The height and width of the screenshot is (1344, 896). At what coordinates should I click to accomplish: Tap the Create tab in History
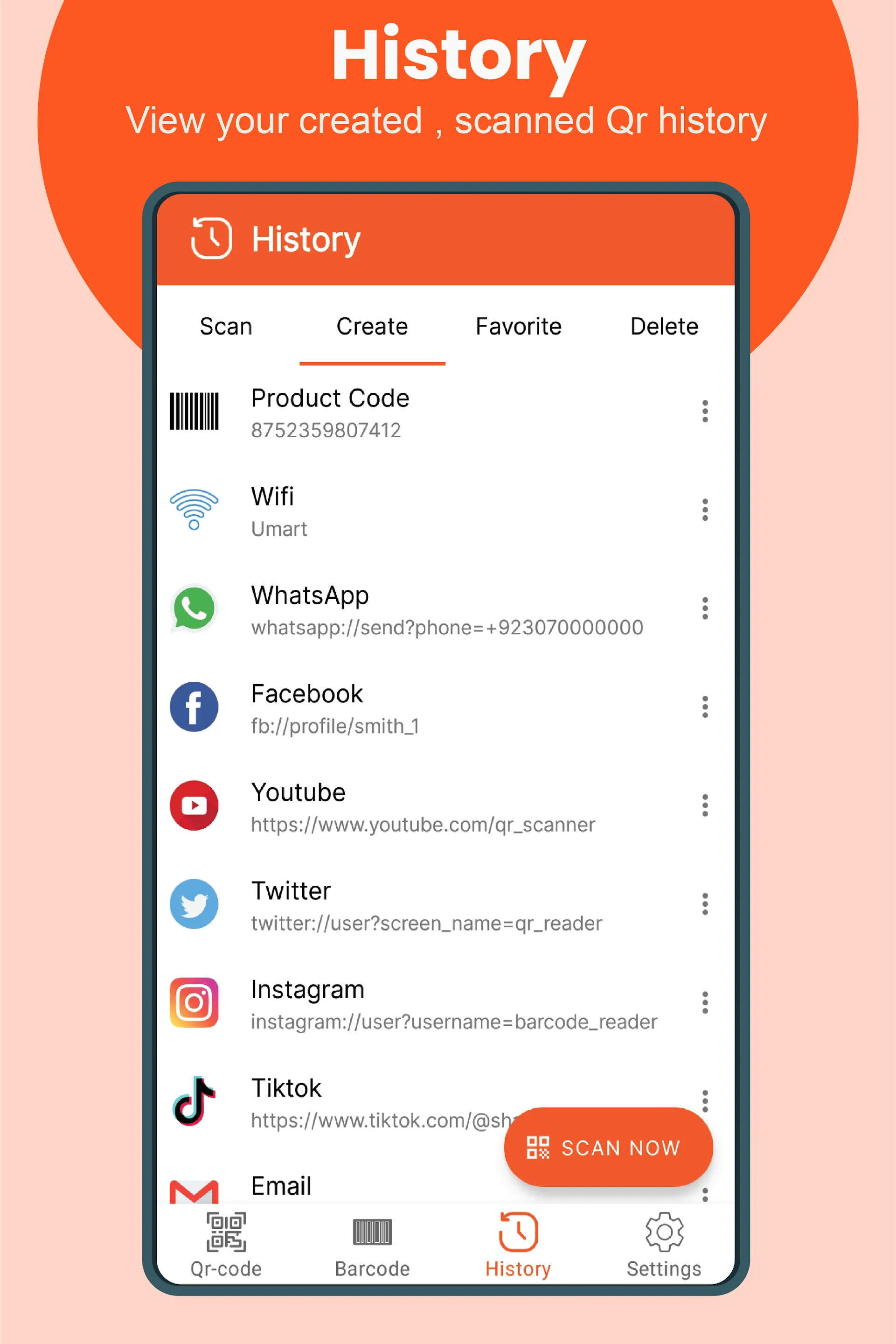[x=371, y=325]
